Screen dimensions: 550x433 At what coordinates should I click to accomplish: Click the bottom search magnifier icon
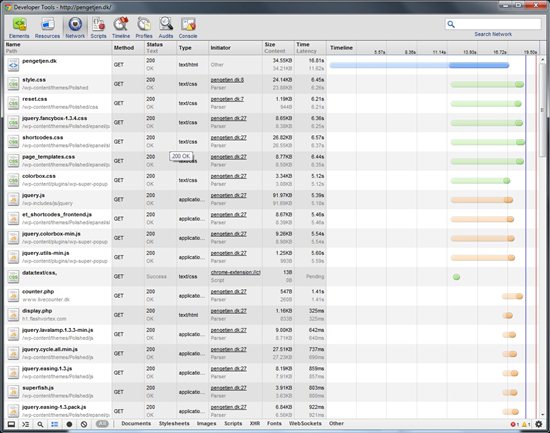tap(40, 424)
